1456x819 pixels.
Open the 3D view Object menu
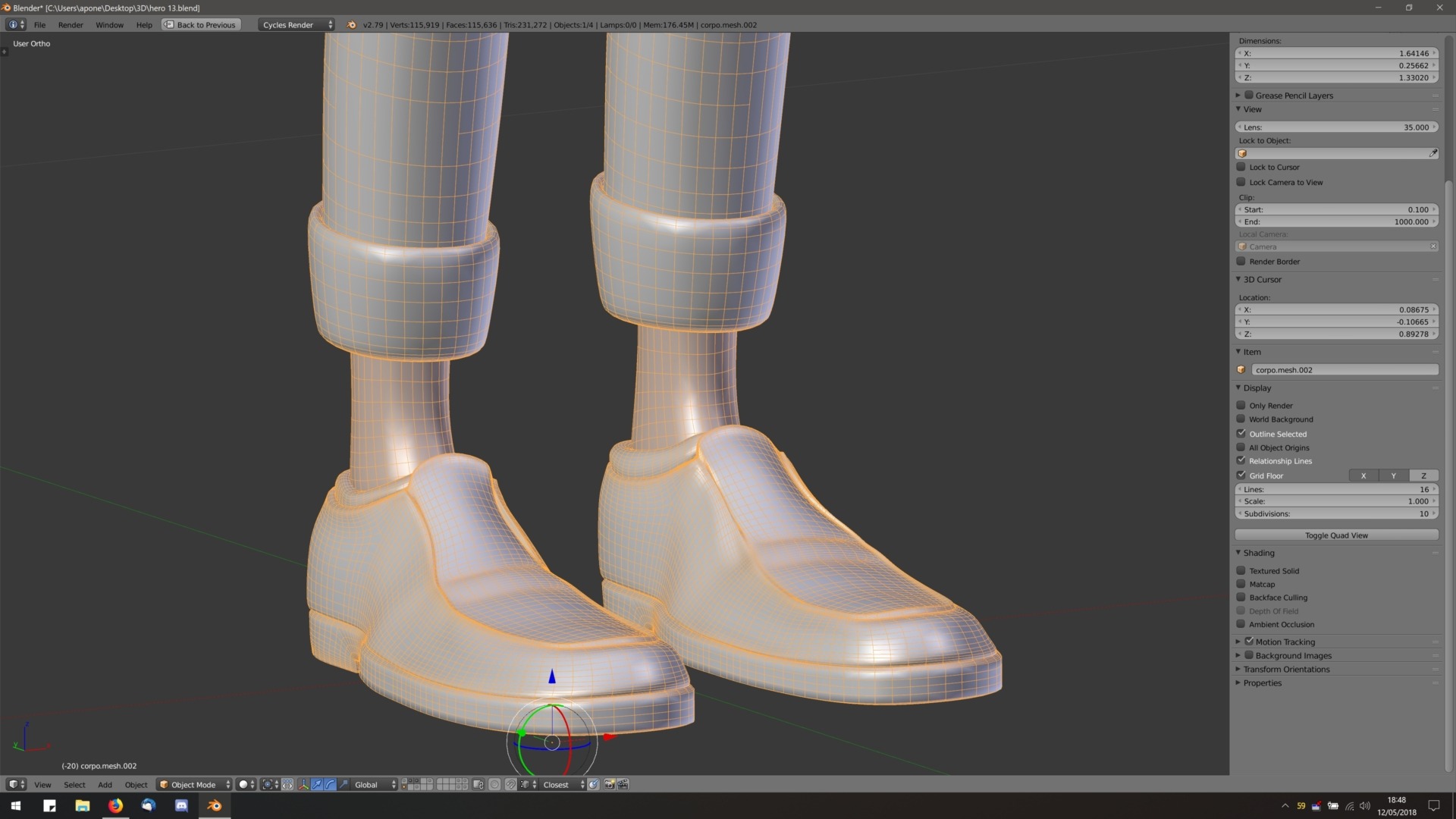(x=136, y=784)
